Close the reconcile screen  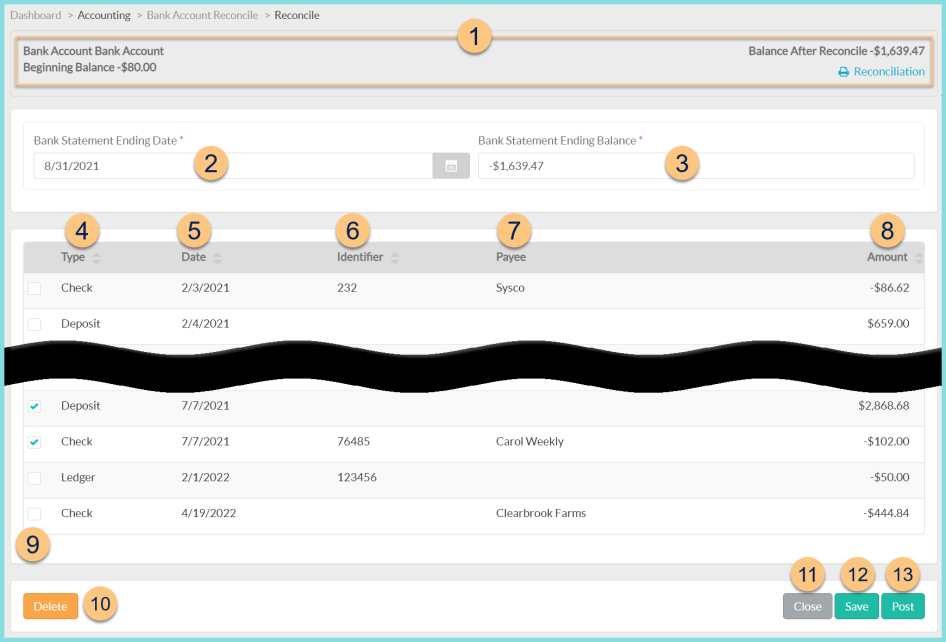(x=807, y=606)
